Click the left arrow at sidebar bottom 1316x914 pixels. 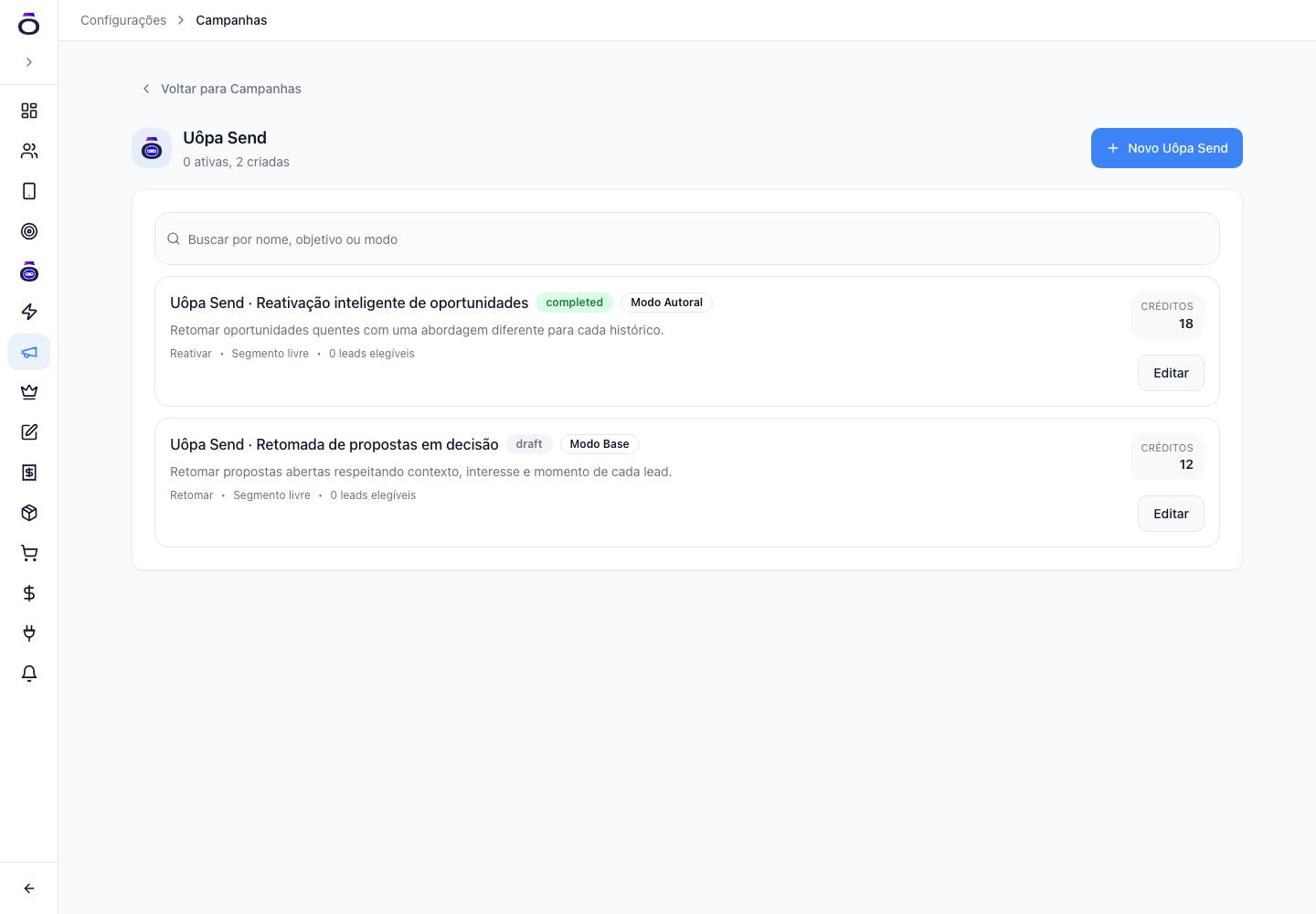click(x=29, y=888)
